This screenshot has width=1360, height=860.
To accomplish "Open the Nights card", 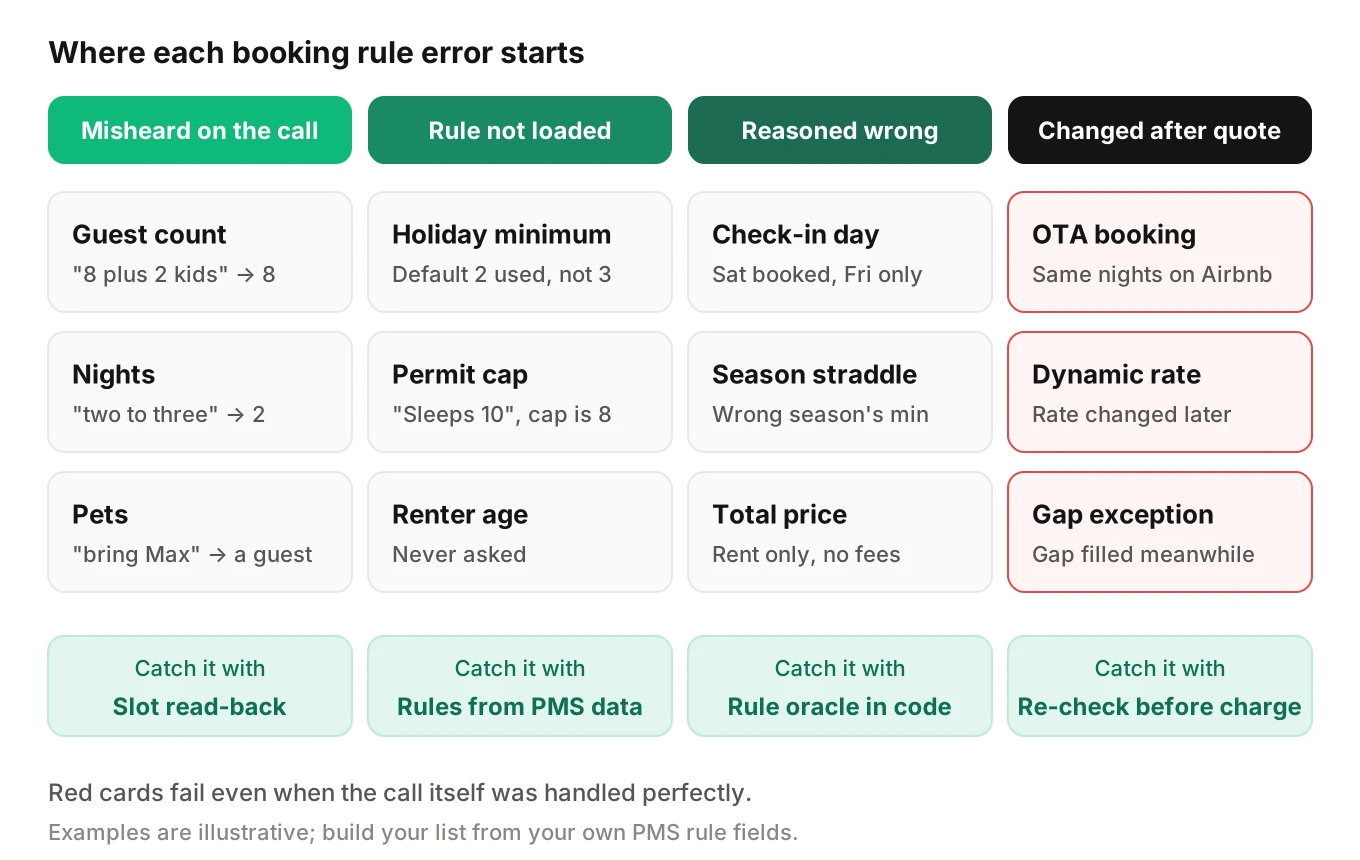I will click(x=200, y=392).
